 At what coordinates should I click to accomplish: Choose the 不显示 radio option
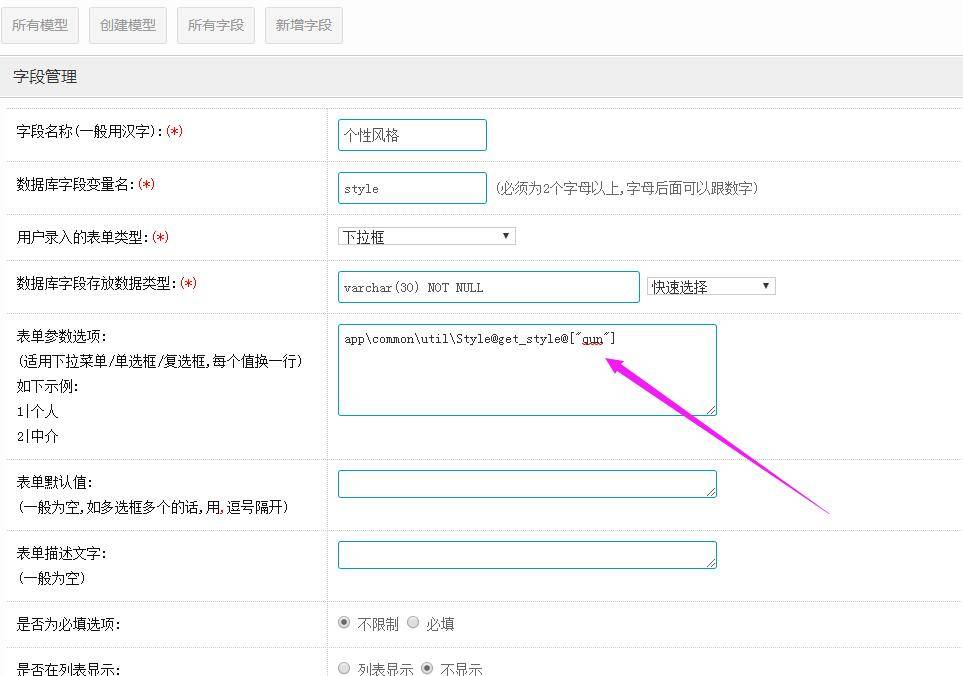427,668
